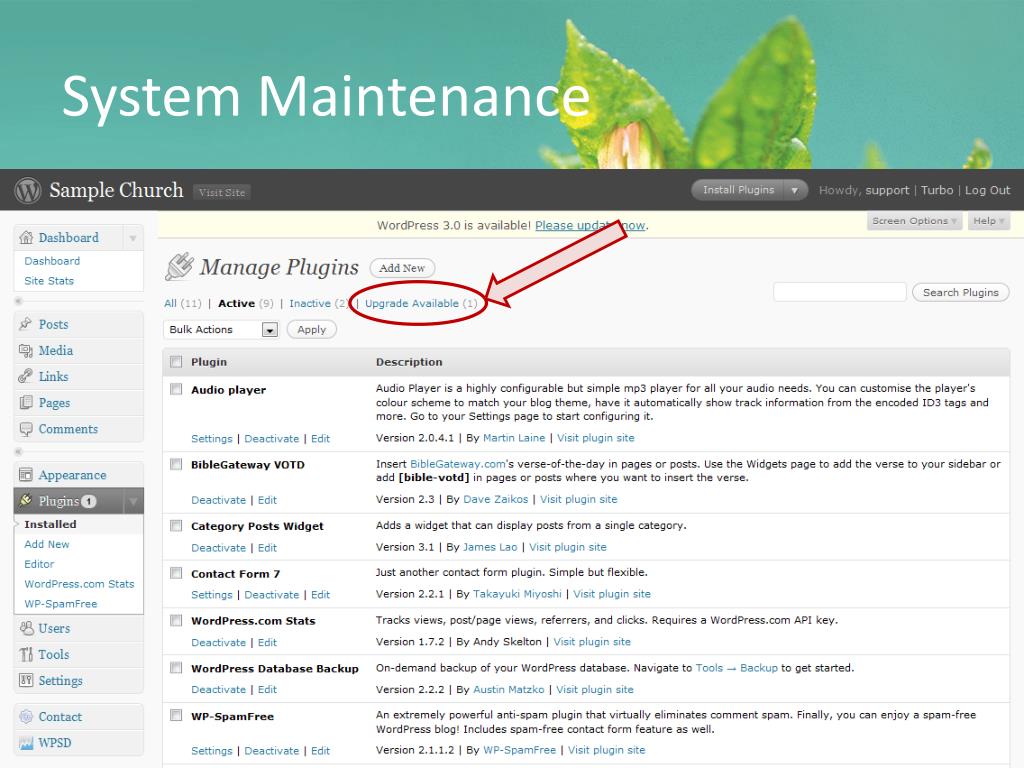Visit plugin site for WordPress Database Backup
This screenshot has height=768, width=1024.
coord(595,690)
